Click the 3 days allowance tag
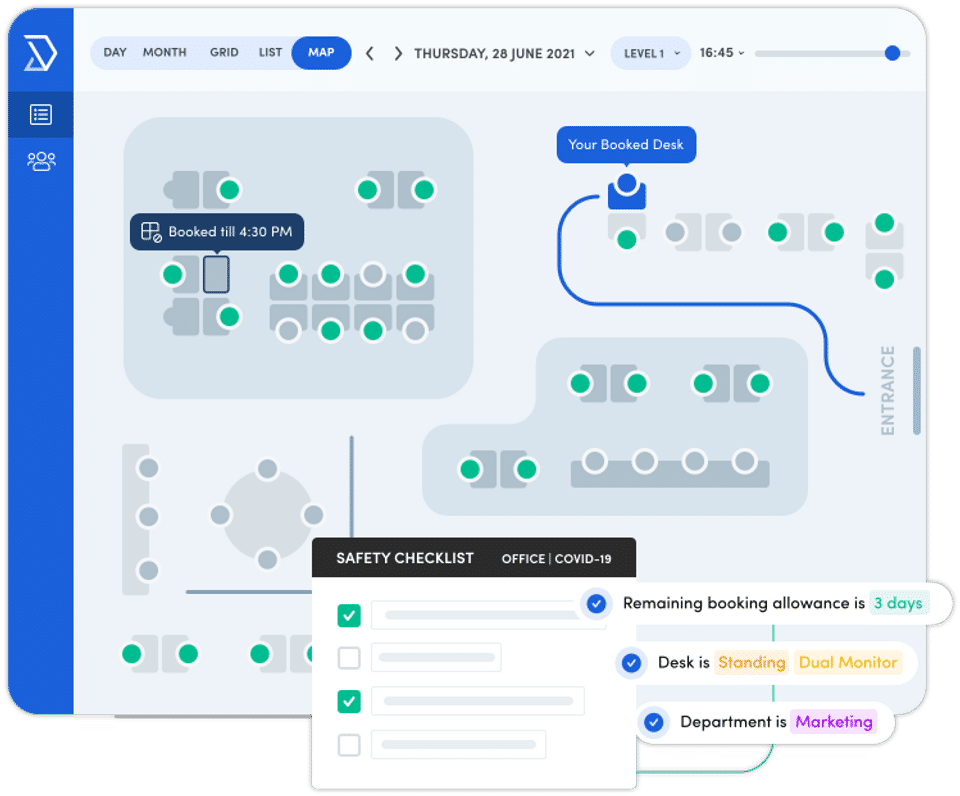Viewport: 960px width, 796px height. 898,604
